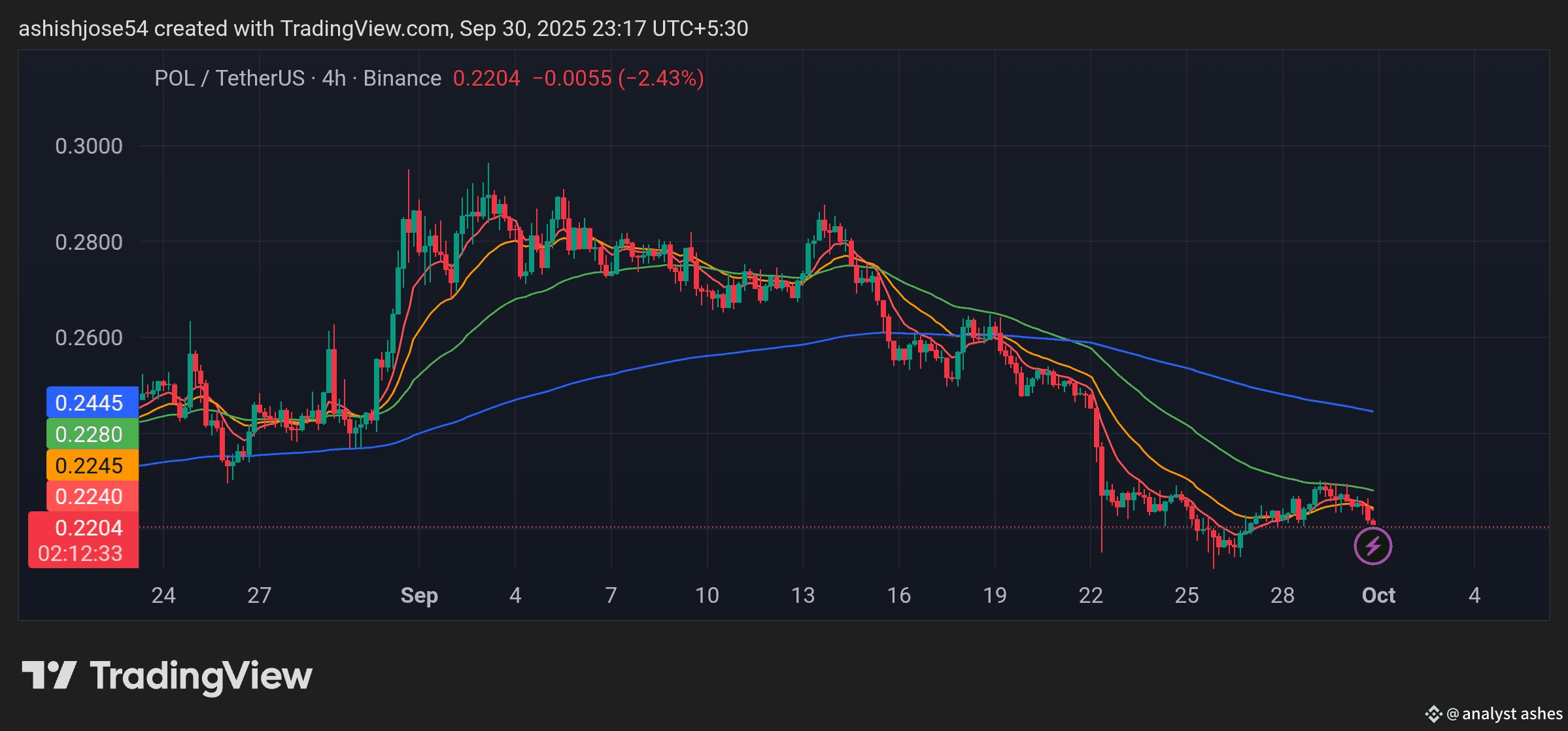Screen dimensions: 1568x731
Task: Click the 0.2600 price axis label
Action: point(89,337)
